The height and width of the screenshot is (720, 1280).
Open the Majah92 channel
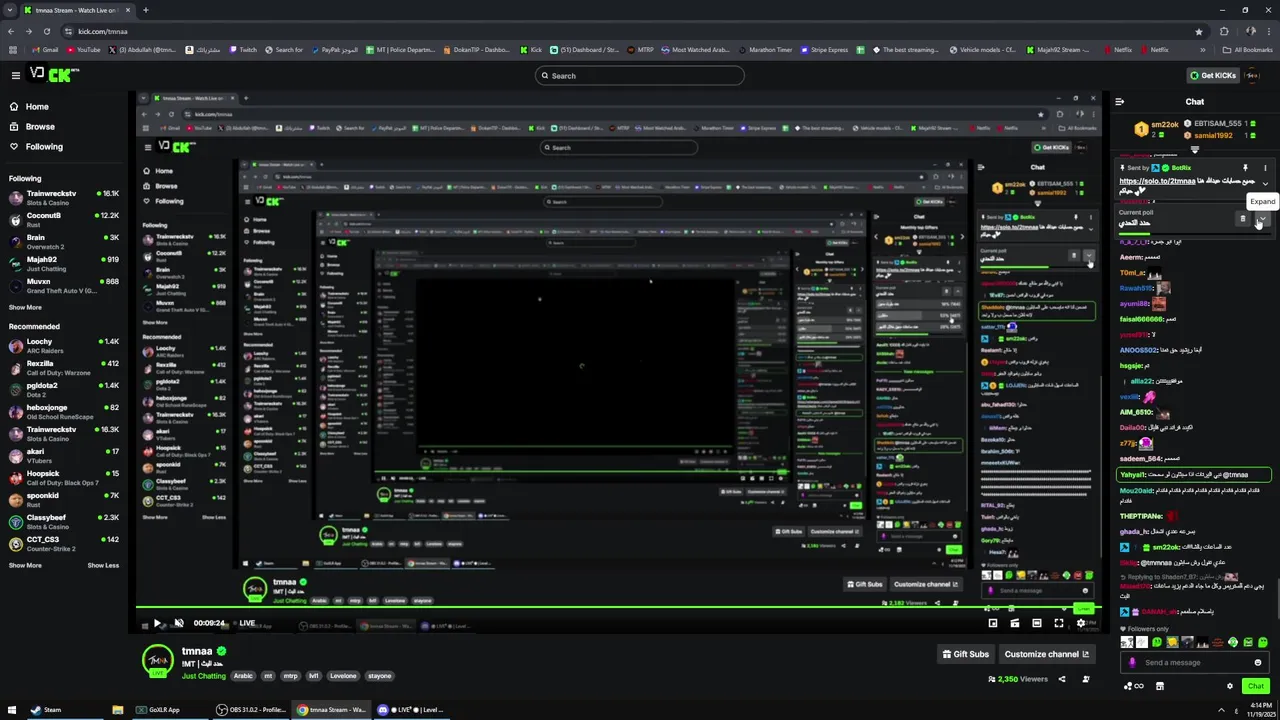(62, 263)
